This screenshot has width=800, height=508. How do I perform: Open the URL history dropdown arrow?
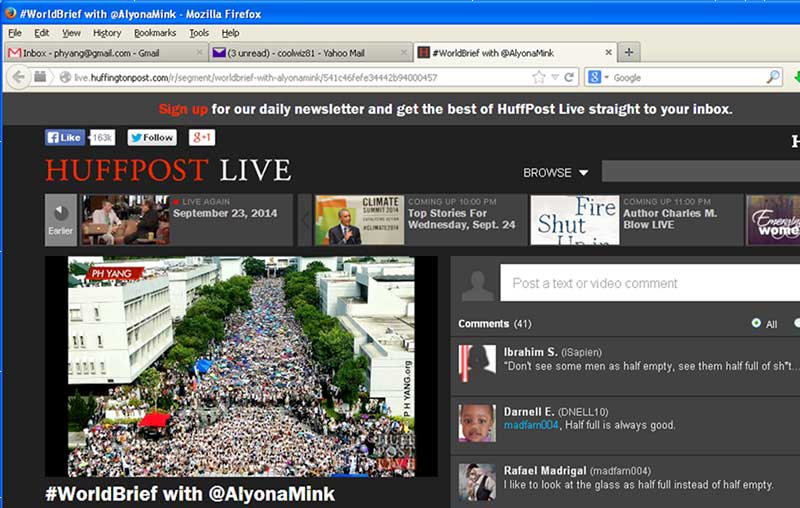point(555,78)
